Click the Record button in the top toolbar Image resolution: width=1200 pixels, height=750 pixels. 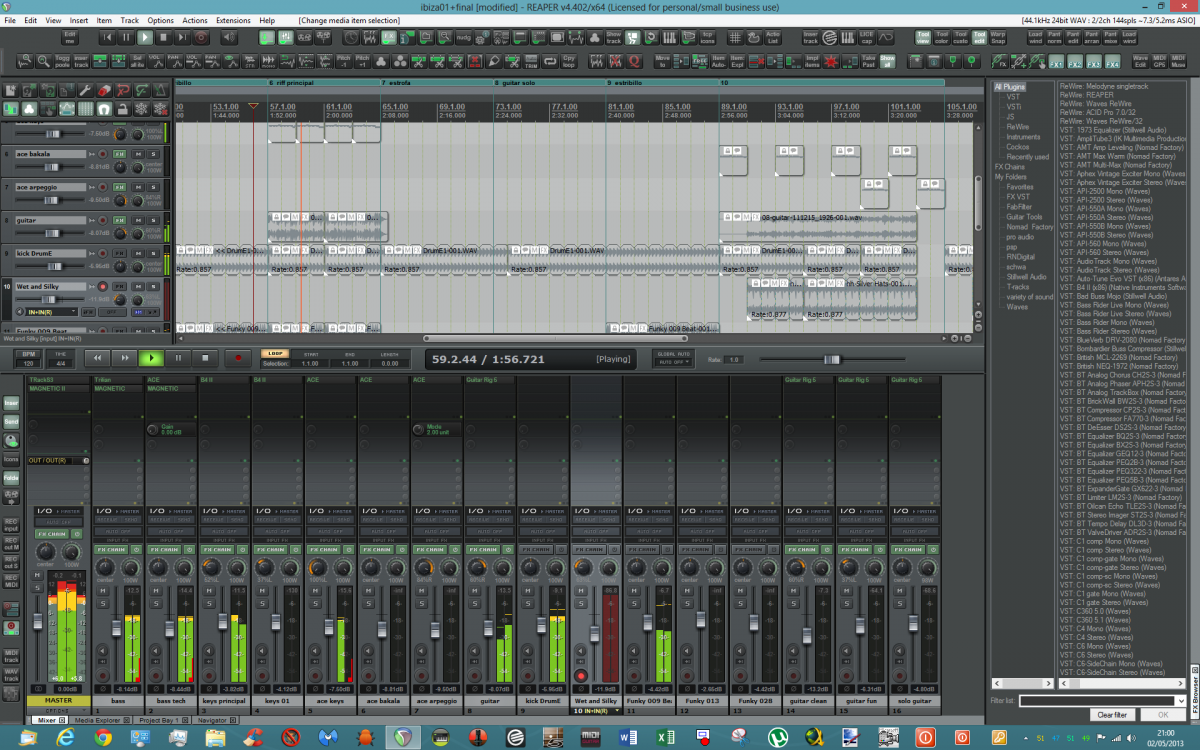[202, 38]
